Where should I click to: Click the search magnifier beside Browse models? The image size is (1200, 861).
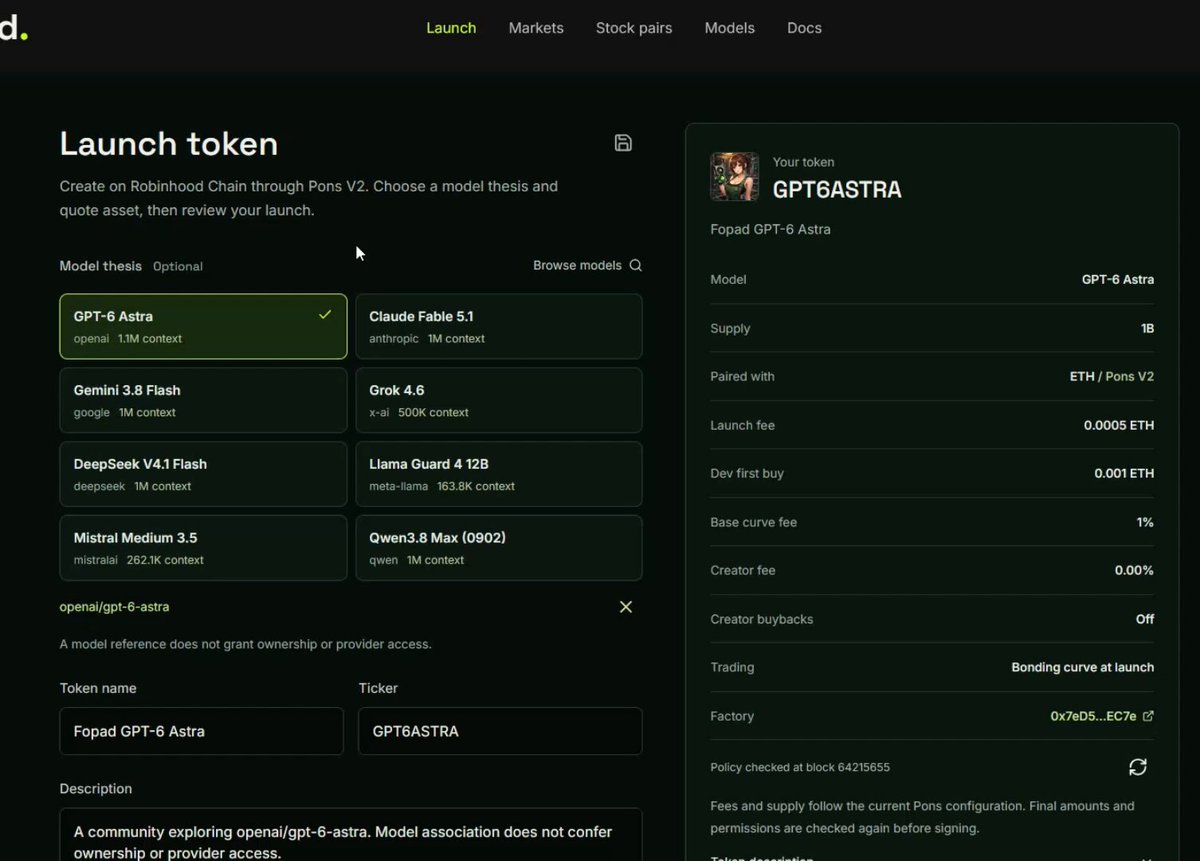635,266
